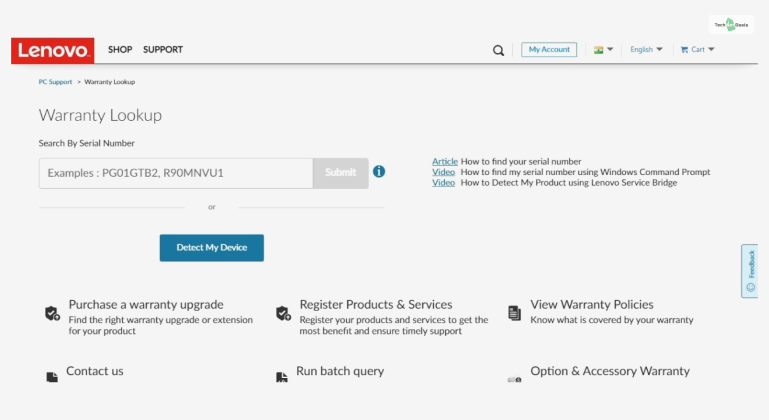Open Contact us link
The image size is (769, 420).
pyautogui.click(x=95, y=371)
